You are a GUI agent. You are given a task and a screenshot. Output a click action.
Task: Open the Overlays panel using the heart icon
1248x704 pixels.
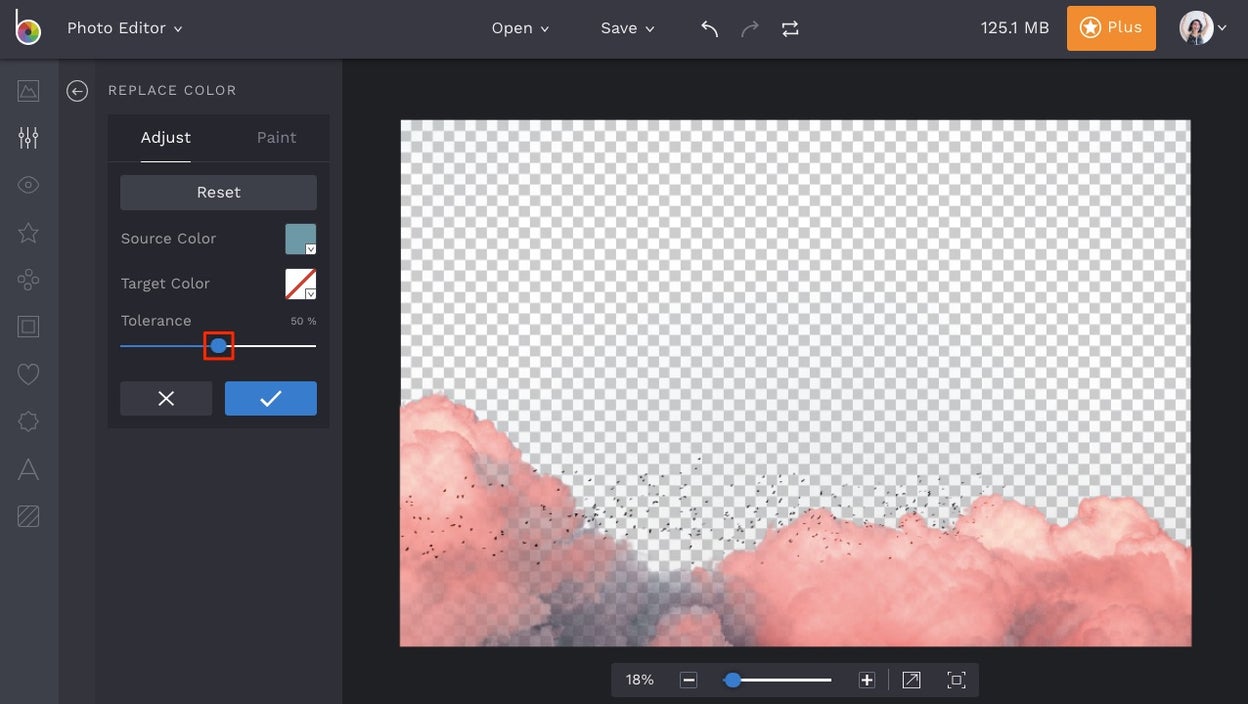tap(28, 373)
